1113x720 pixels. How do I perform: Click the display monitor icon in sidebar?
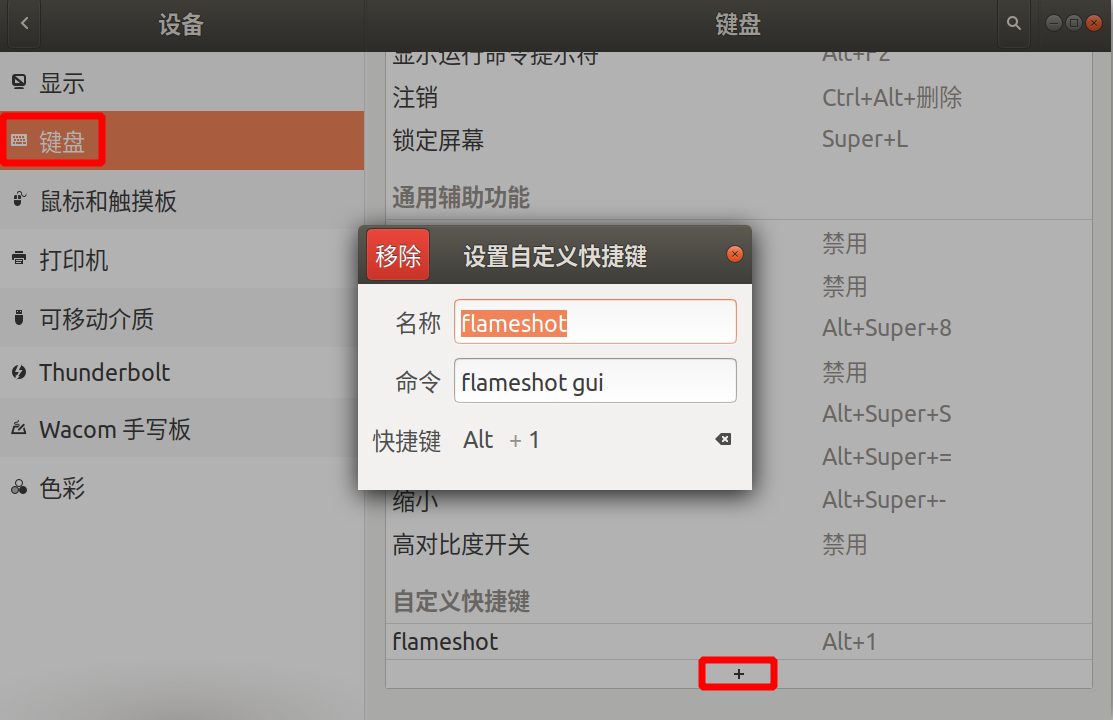pyautogui.click(x=19, y=82)
